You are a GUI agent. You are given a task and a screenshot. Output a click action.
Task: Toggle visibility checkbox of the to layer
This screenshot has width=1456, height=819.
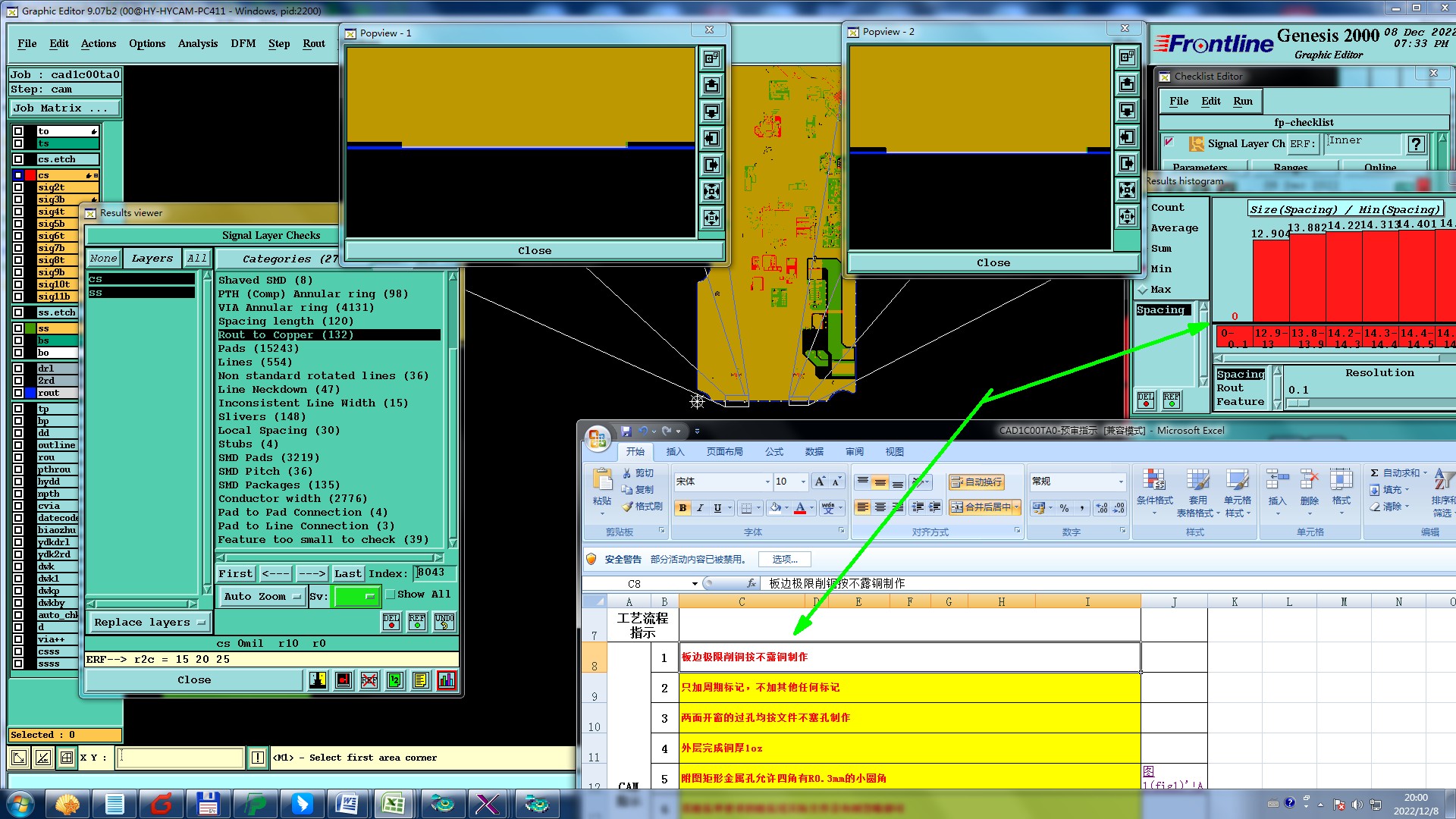(x=18, y=131)
